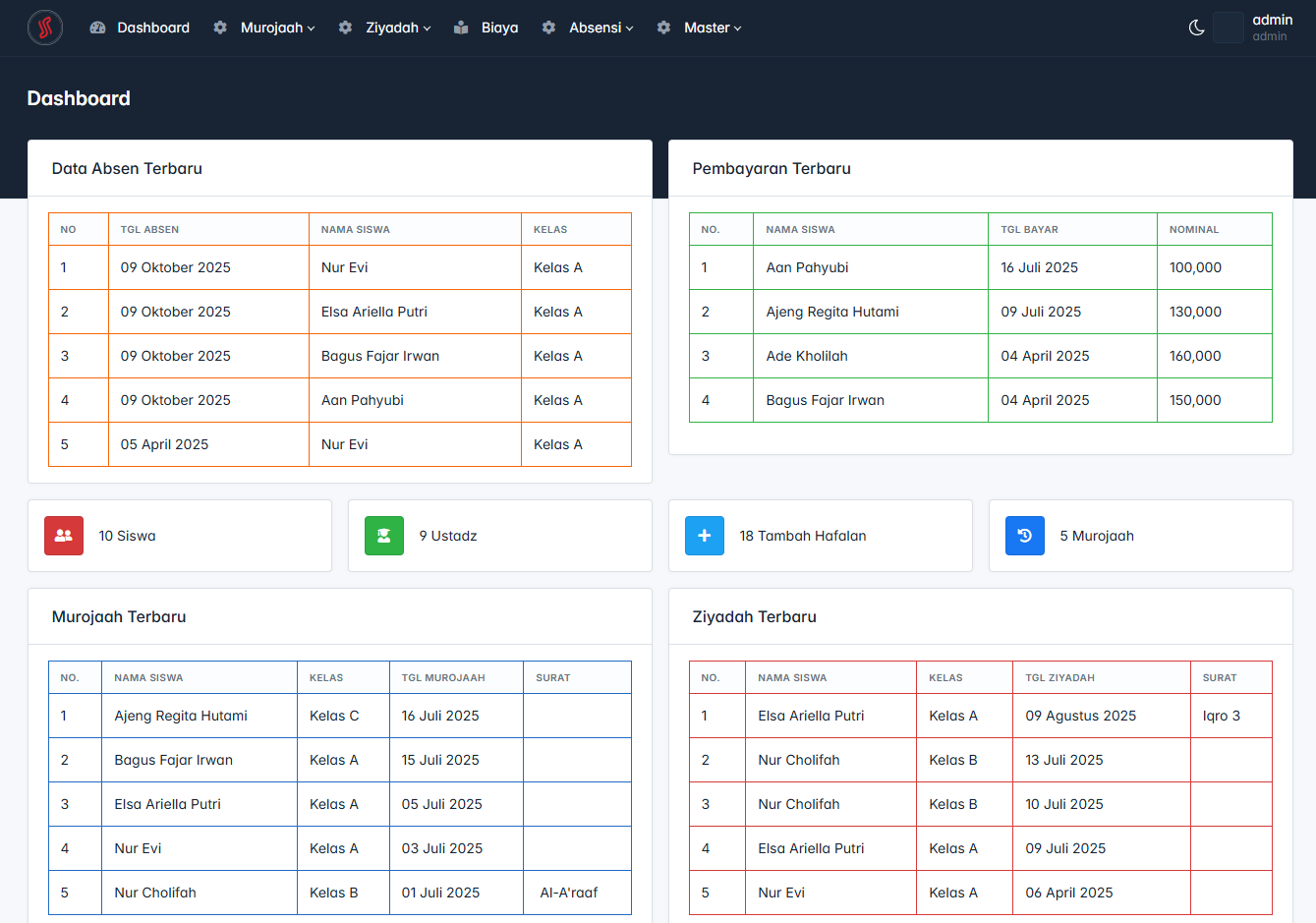
Task: Select Aan Pahyubi row in Pembayaran Terbaru
Action: tap(981, 267)
